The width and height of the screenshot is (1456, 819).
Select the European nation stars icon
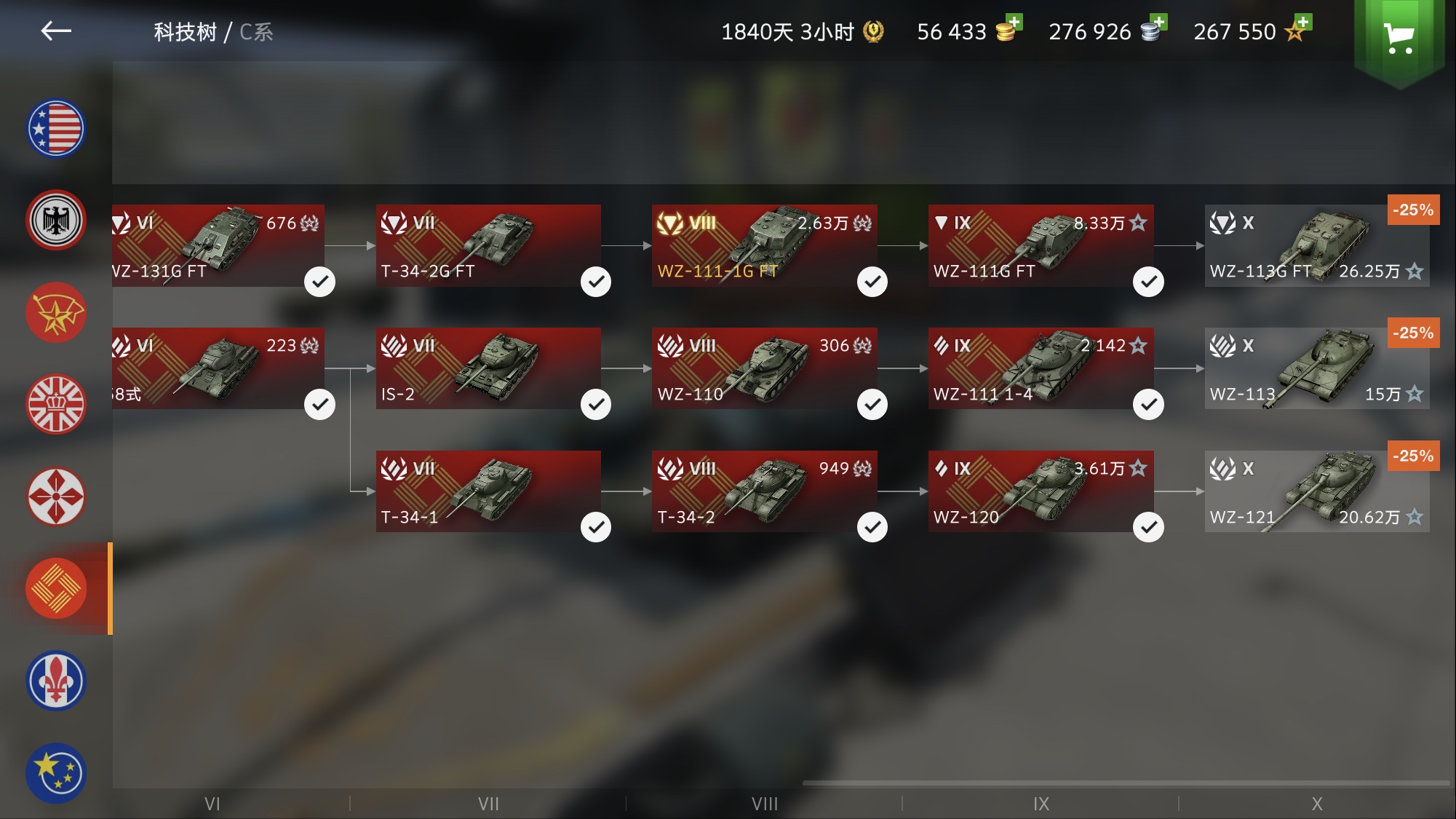56,772
